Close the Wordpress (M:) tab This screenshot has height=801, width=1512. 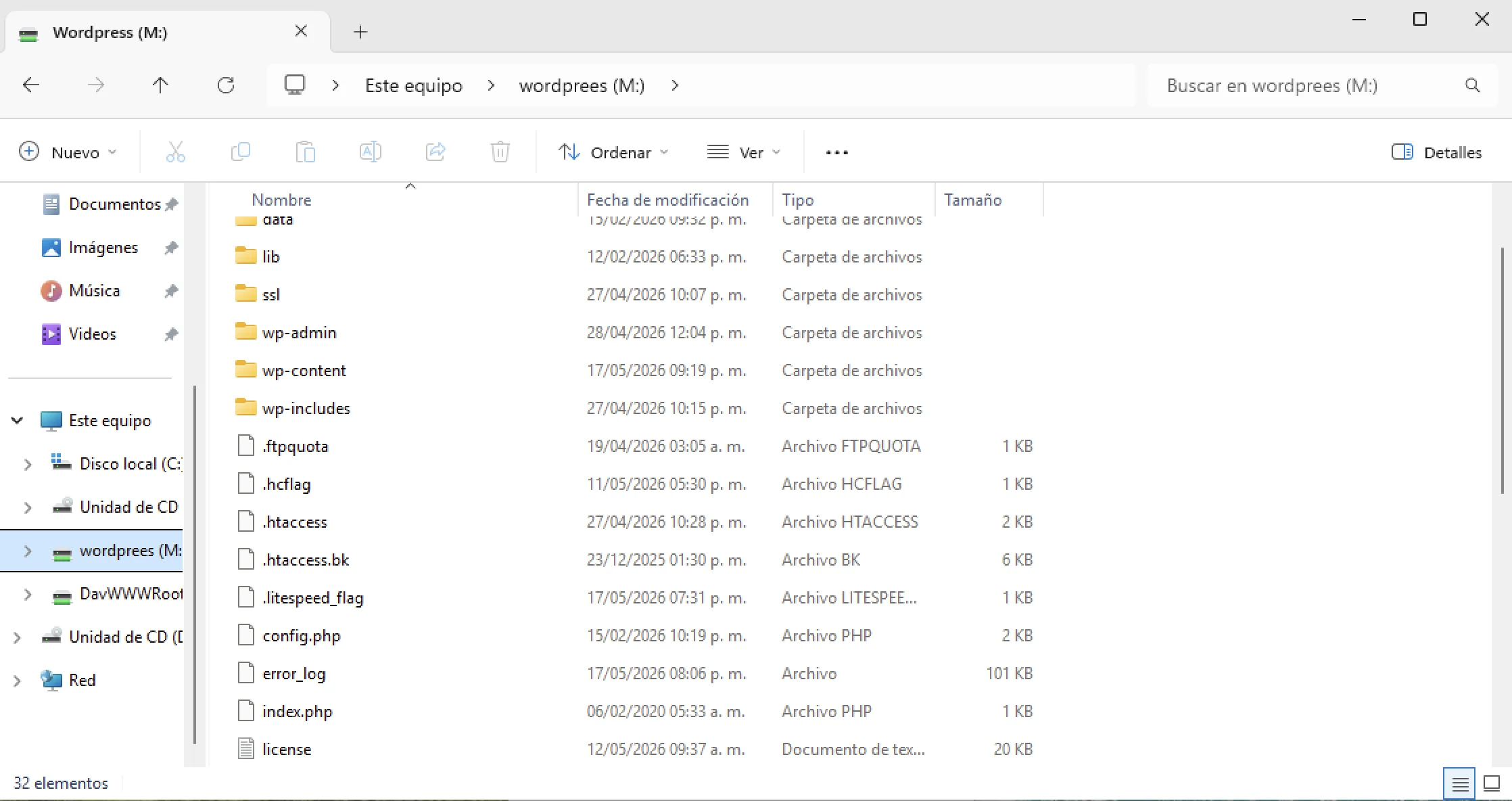click(302, 32)
